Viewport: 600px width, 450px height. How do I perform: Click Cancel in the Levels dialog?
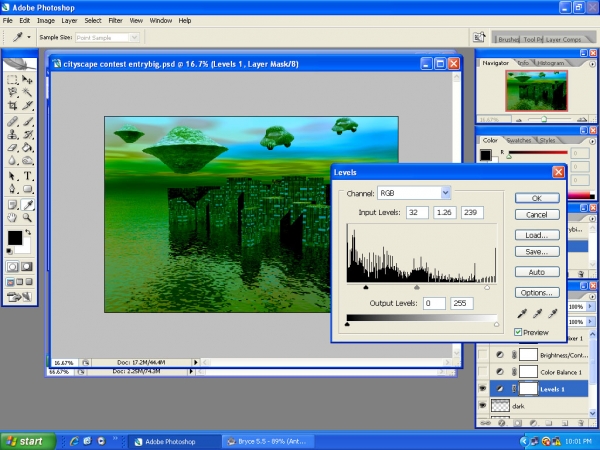[537, 215]
